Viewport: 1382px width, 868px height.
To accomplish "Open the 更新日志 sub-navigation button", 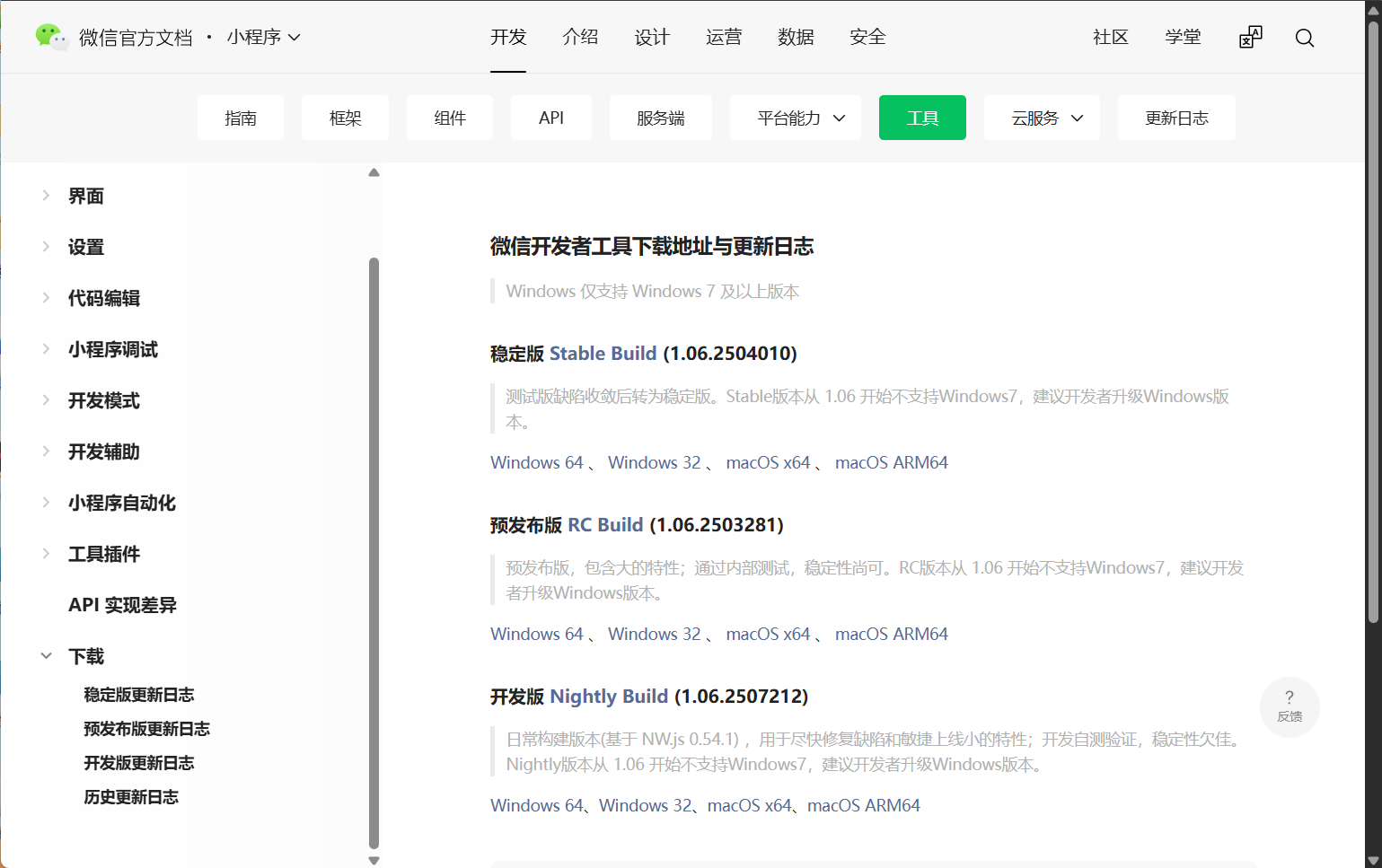I will click(1176, 118).
